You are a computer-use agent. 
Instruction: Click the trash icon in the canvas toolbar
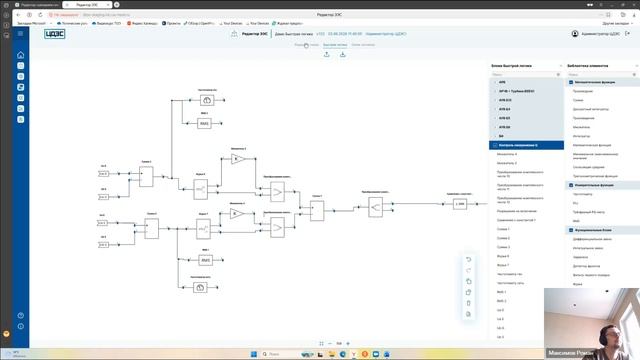pyautogui.click(x=469, y=303)
